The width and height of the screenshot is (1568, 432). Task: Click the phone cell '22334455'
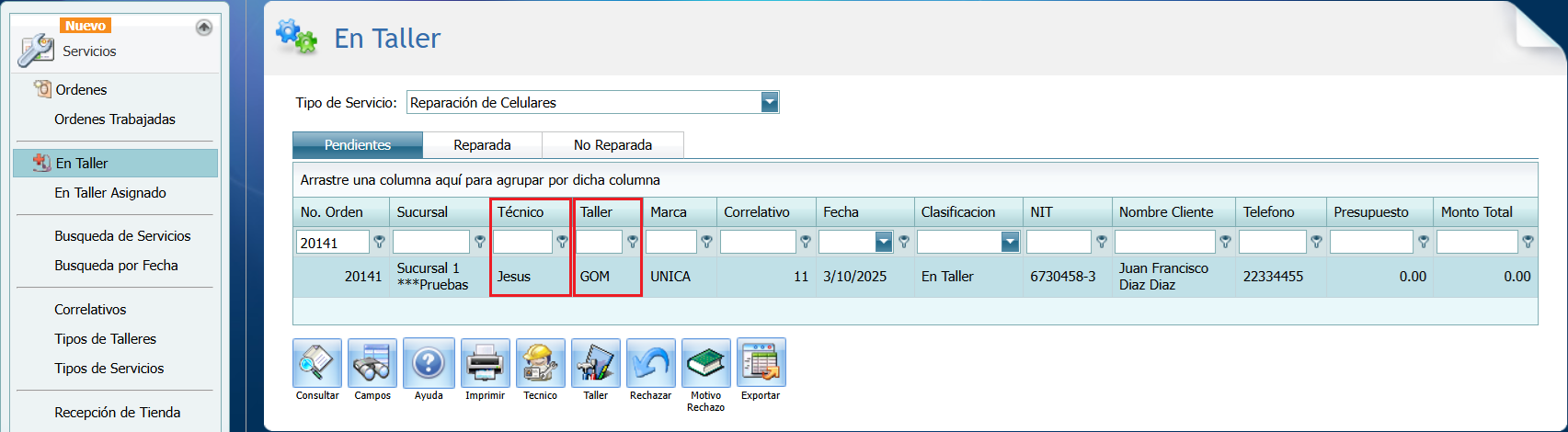[1281, 276]
